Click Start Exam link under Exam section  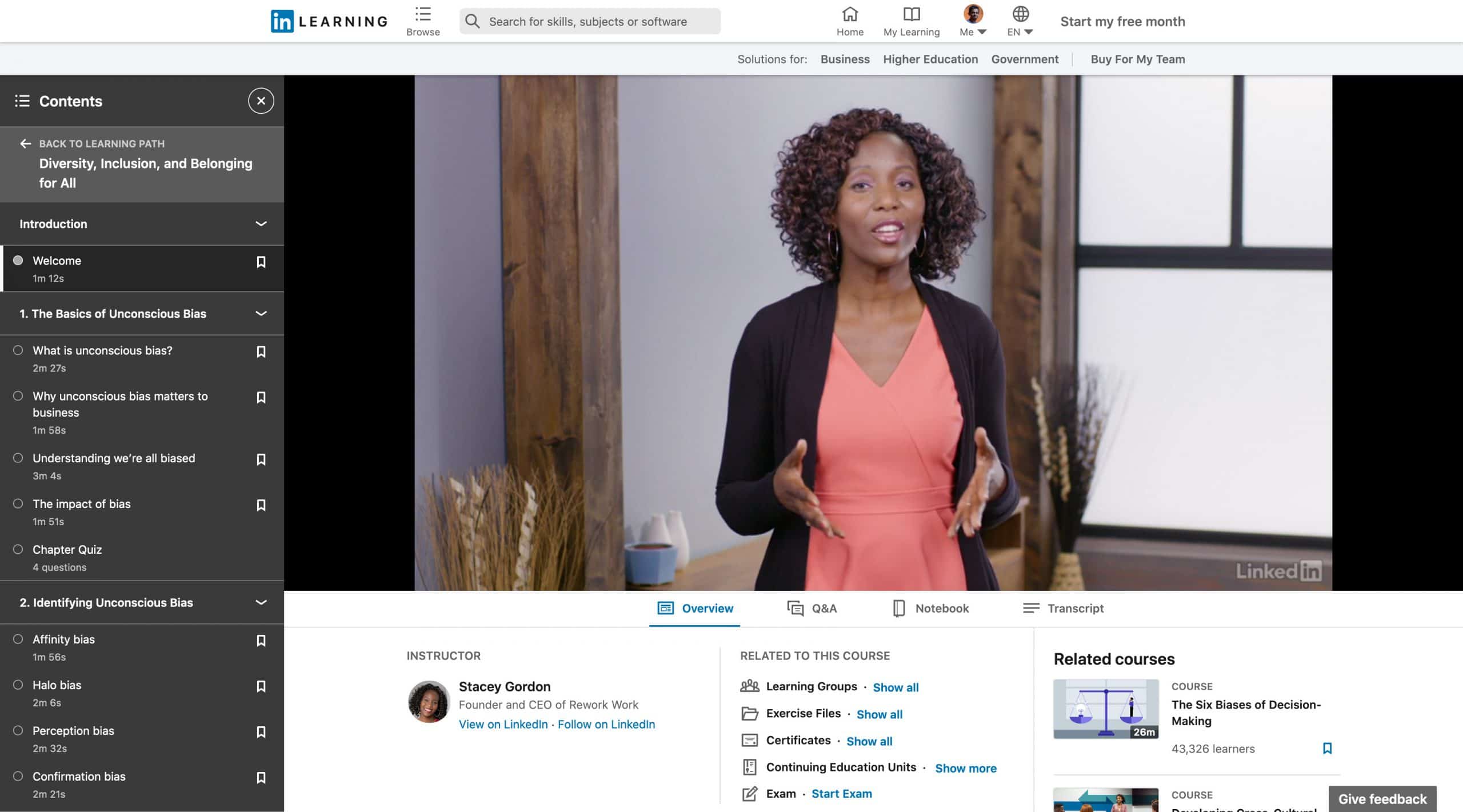coord(841,793)
